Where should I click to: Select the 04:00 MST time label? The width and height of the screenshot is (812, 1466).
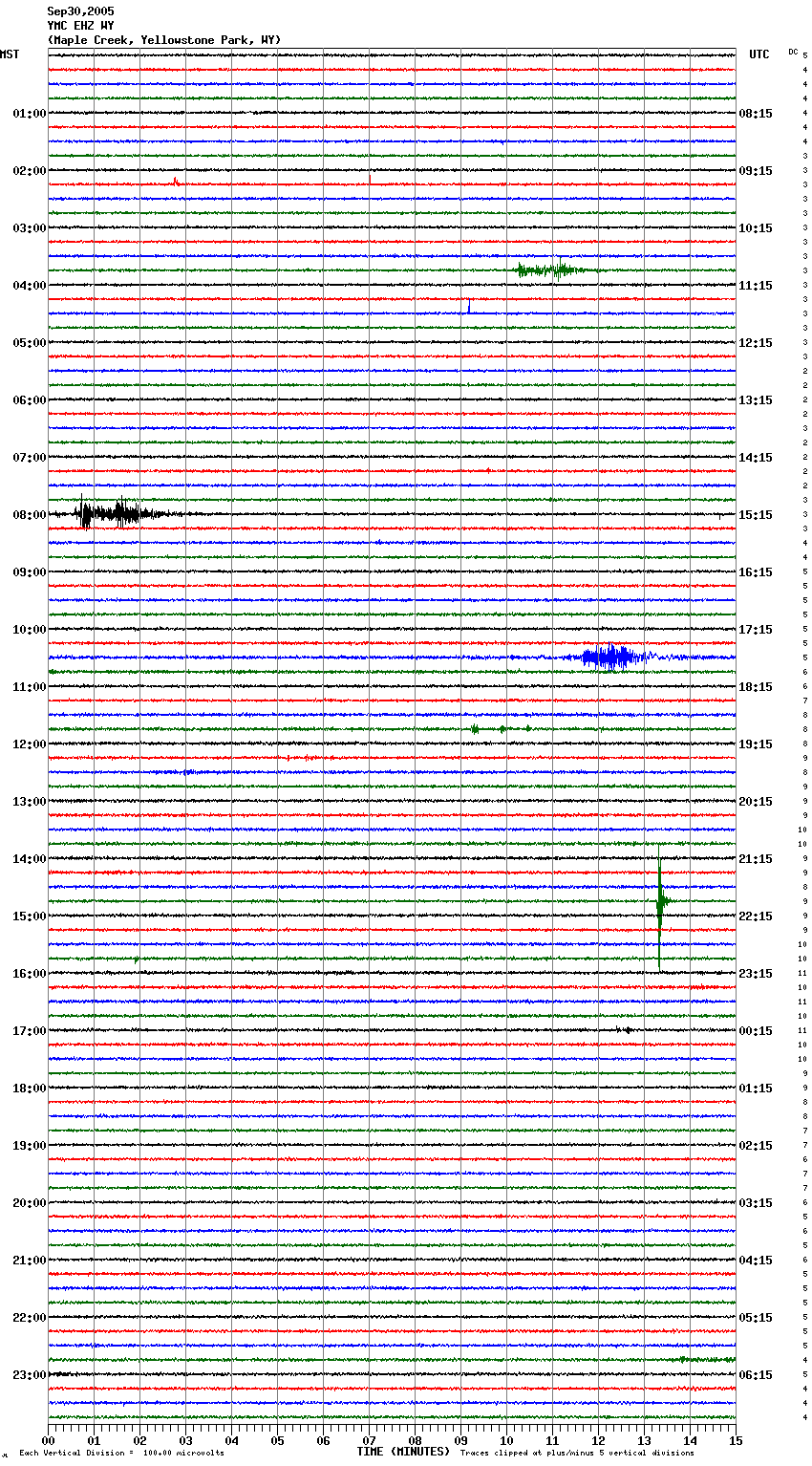click(x=30, y=286)
